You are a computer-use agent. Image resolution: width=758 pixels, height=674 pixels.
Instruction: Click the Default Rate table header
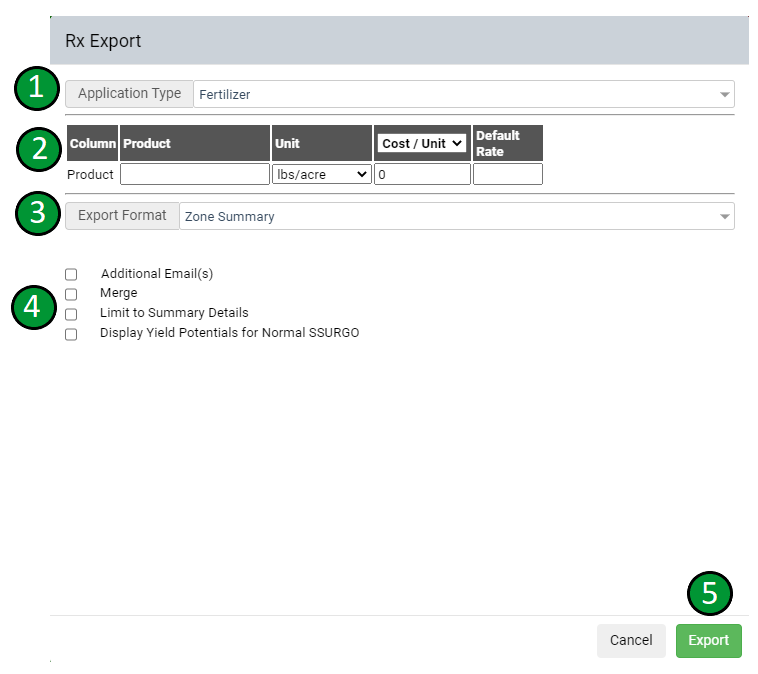(508, 144)
